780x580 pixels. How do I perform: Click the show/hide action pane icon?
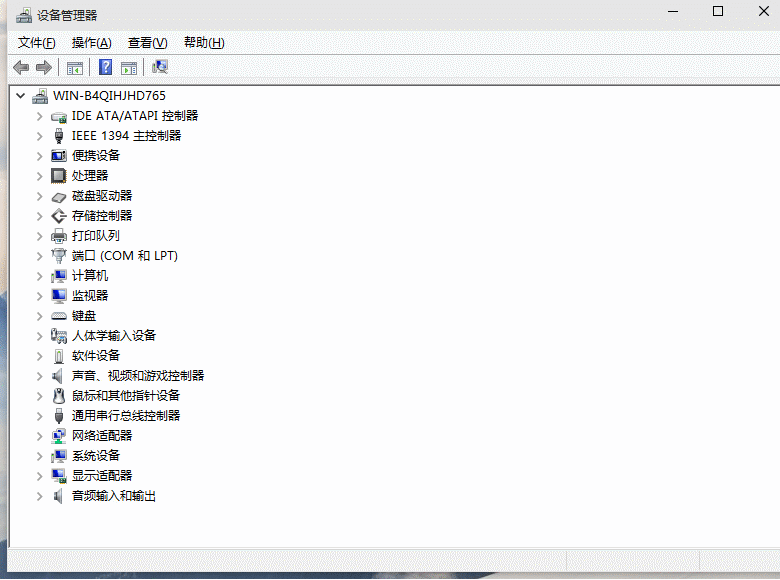point(129,68)
